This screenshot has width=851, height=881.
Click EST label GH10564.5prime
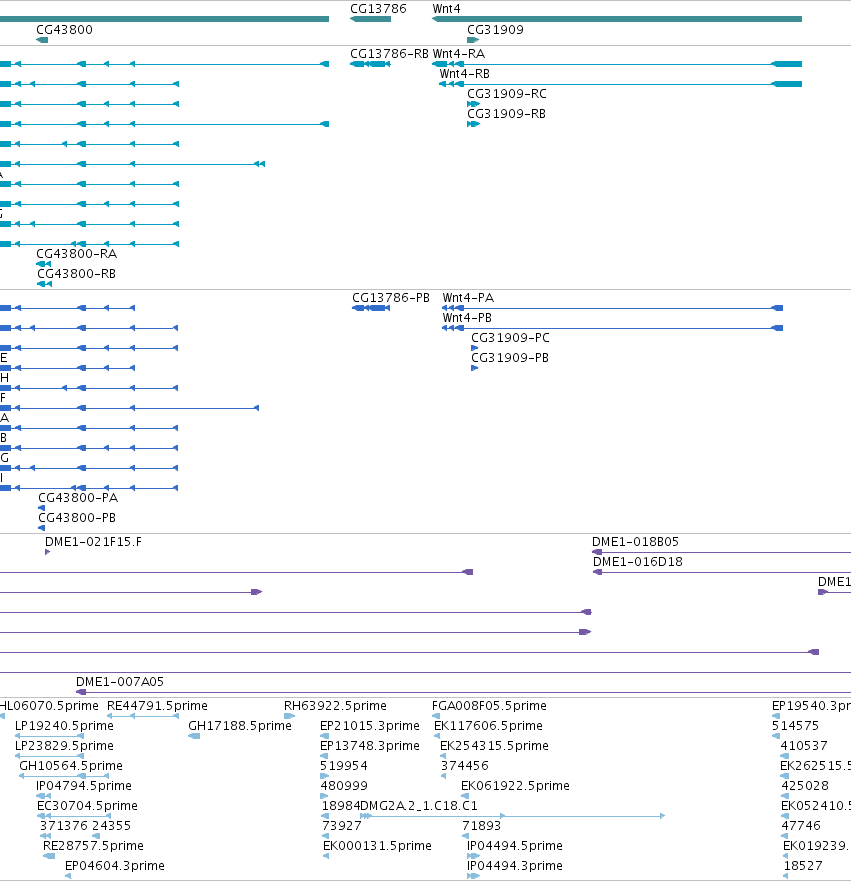[71, 766]
